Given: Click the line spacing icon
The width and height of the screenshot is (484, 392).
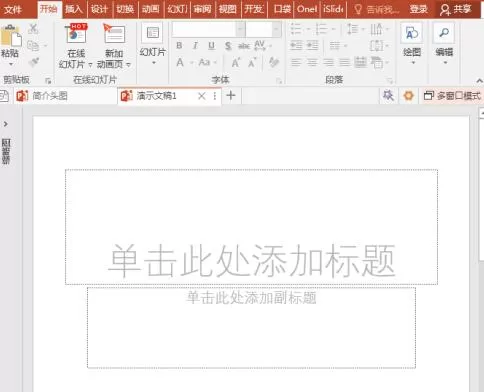Looking at the screenshot, I should [x=352, y=29].
